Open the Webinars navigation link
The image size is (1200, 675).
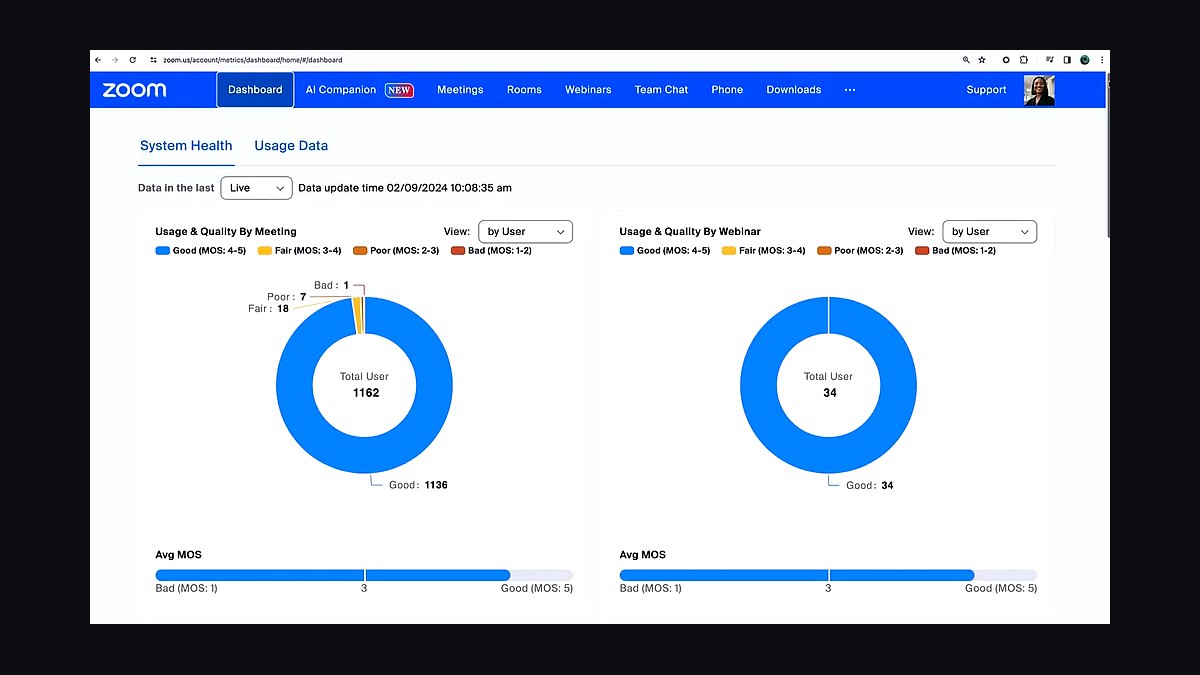(x=588, y=90)
